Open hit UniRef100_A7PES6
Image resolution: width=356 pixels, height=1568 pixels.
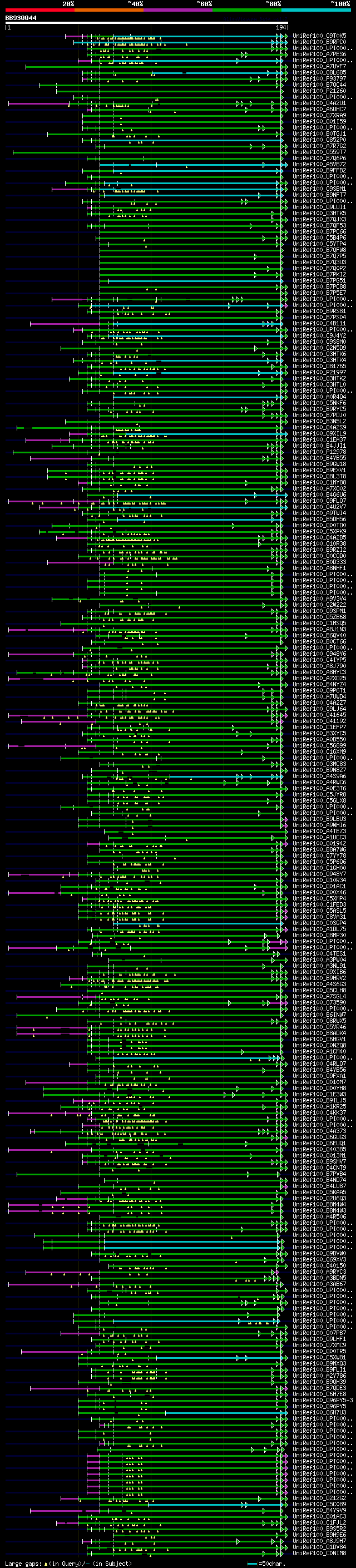[319, 54]
